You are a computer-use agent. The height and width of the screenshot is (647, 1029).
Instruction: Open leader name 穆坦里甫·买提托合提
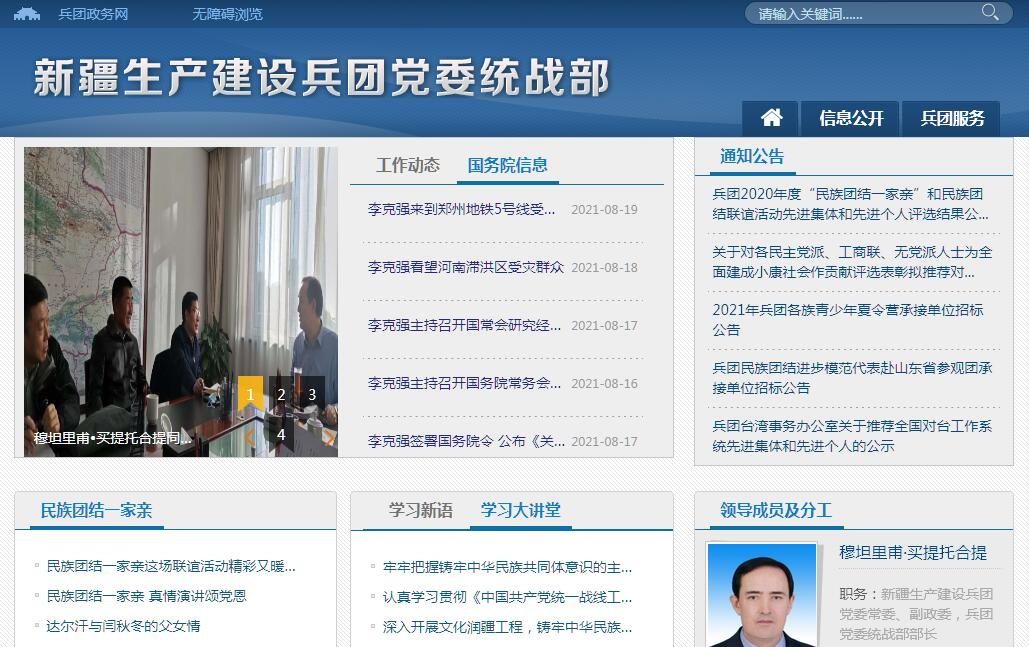913,553
